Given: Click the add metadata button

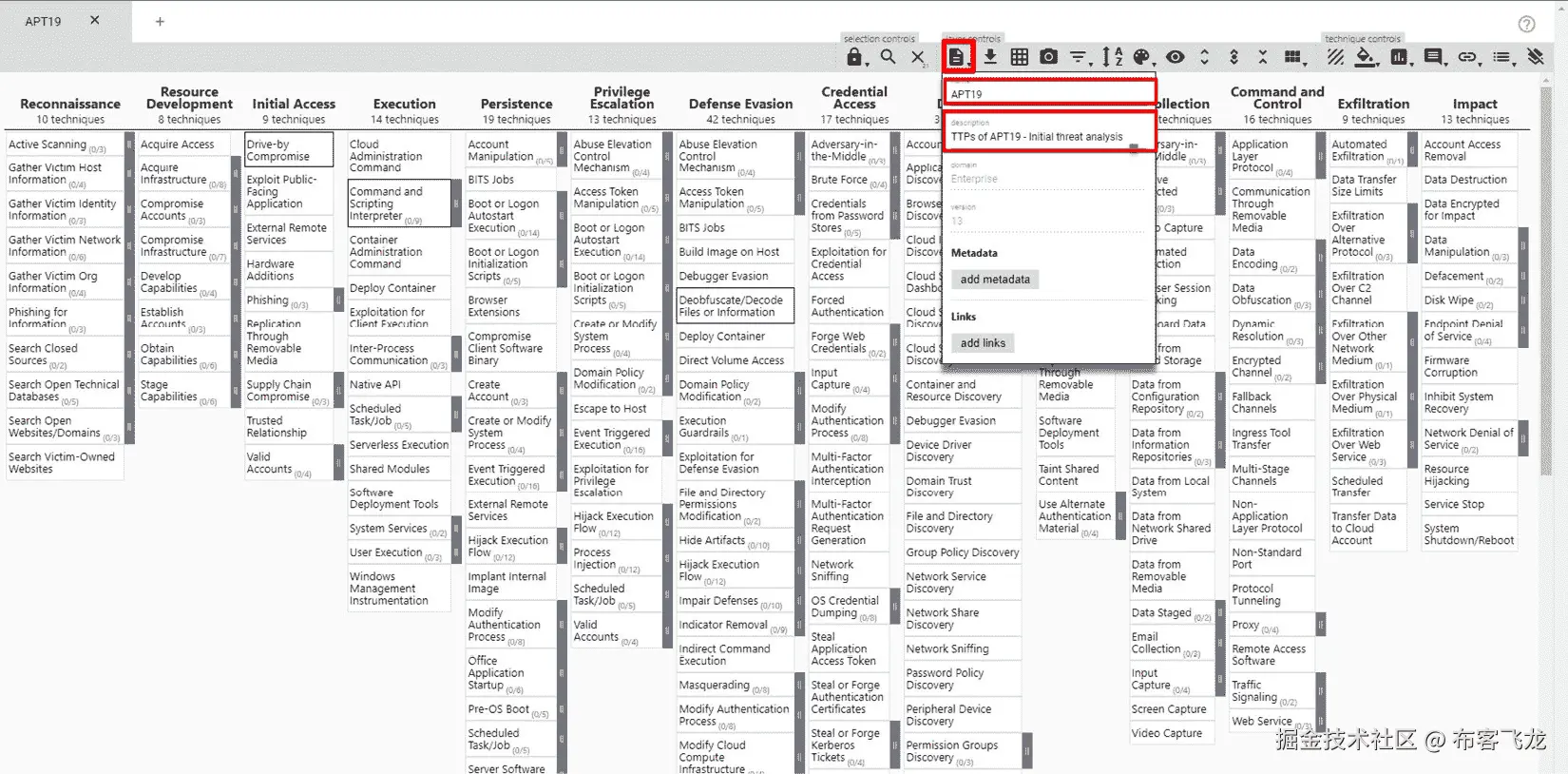Looking at the screenshot, I should pos(995,280).
